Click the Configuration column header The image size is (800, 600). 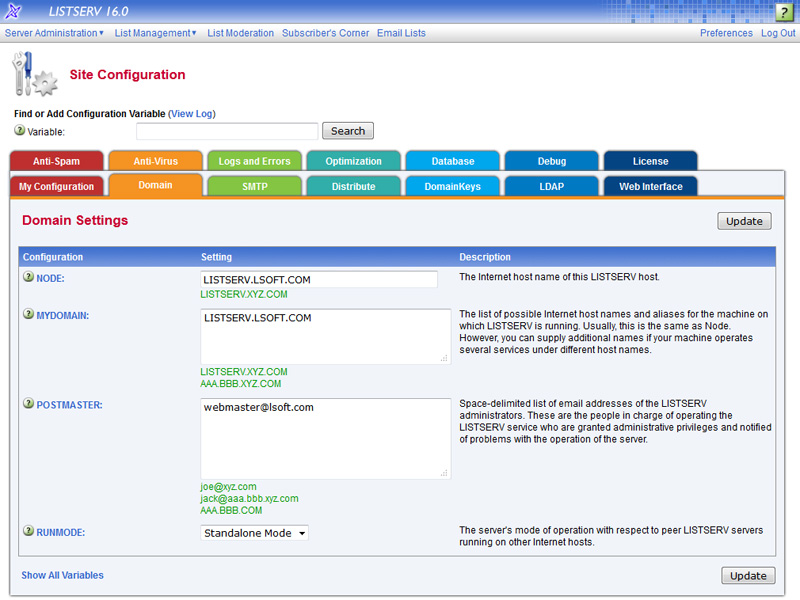(x=53, y=257)
